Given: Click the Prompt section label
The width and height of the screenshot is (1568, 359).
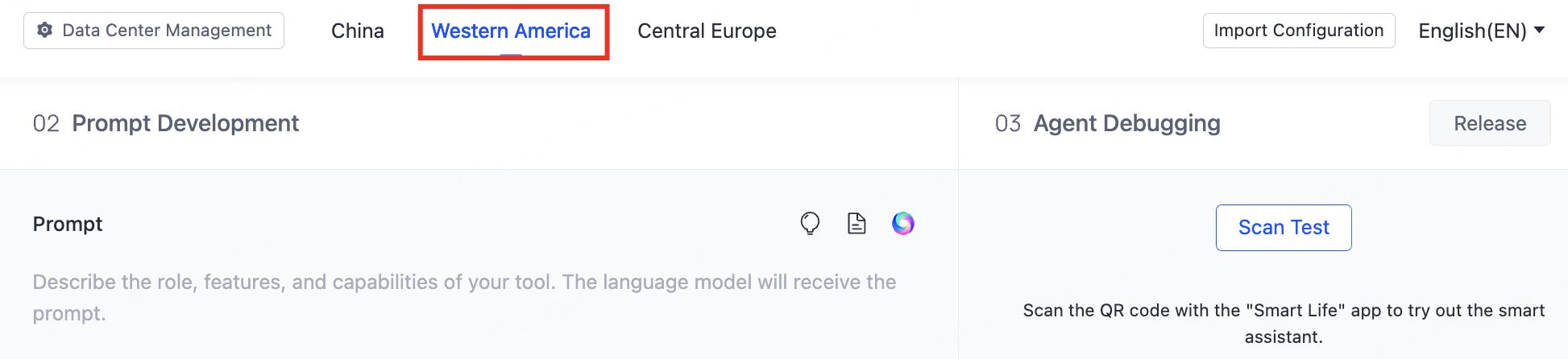Looking at the screenshot, I should click(x=68, y=224).
